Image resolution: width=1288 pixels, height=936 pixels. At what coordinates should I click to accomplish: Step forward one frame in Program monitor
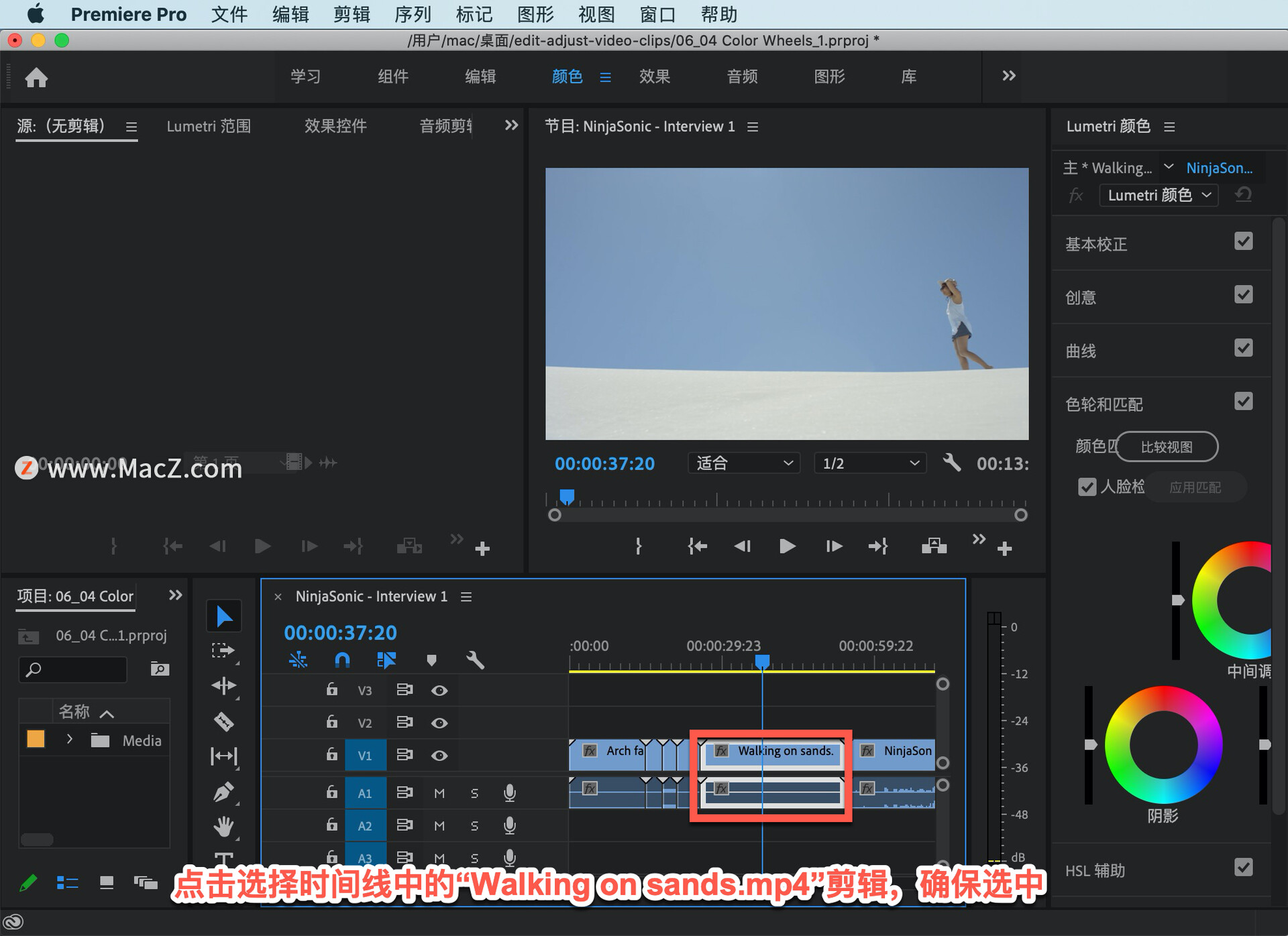pos(834,546)
